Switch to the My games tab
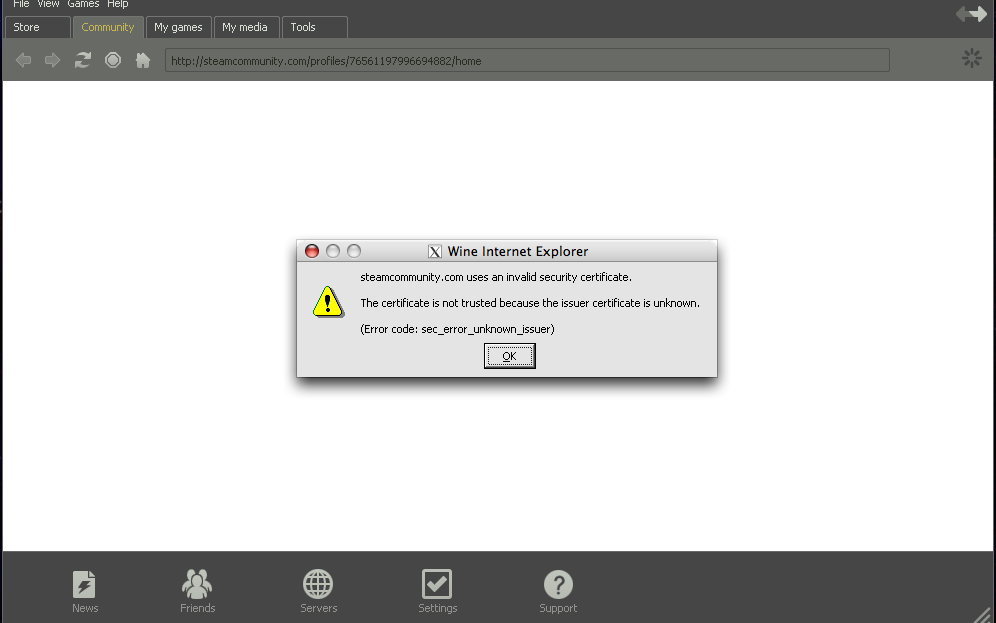Screen dimensions: 996x623 178,27
